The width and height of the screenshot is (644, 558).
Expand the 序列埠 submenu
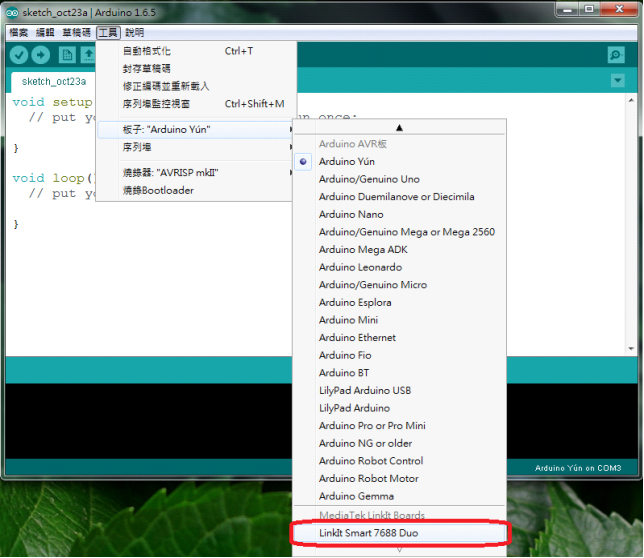pos(196,147)
